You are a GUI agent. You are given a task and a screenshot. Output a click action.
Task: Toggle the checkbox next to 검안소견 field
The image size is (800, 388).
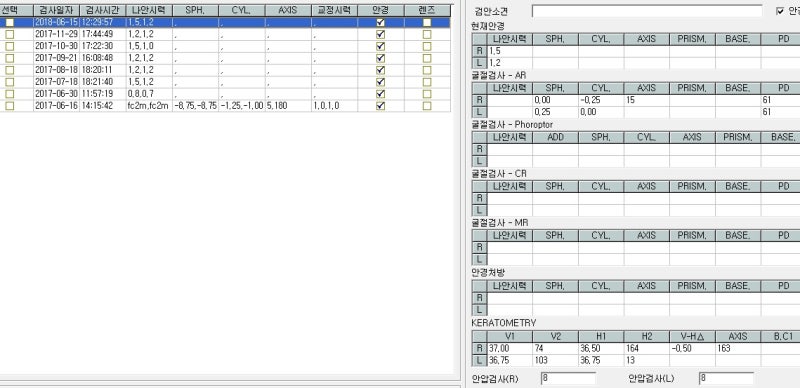pos(780,11)
